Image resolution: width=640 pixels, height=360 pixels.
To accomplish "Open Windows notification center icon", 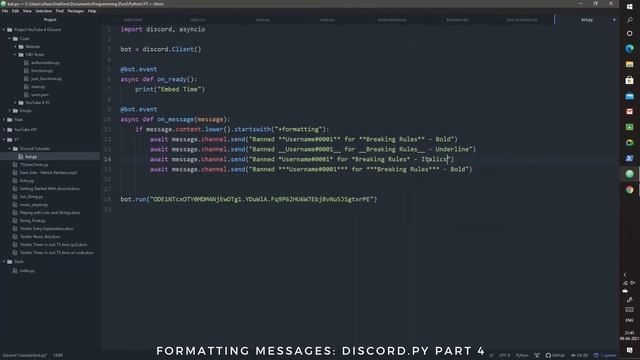I will pyautogui.click(x=629, y=350).
